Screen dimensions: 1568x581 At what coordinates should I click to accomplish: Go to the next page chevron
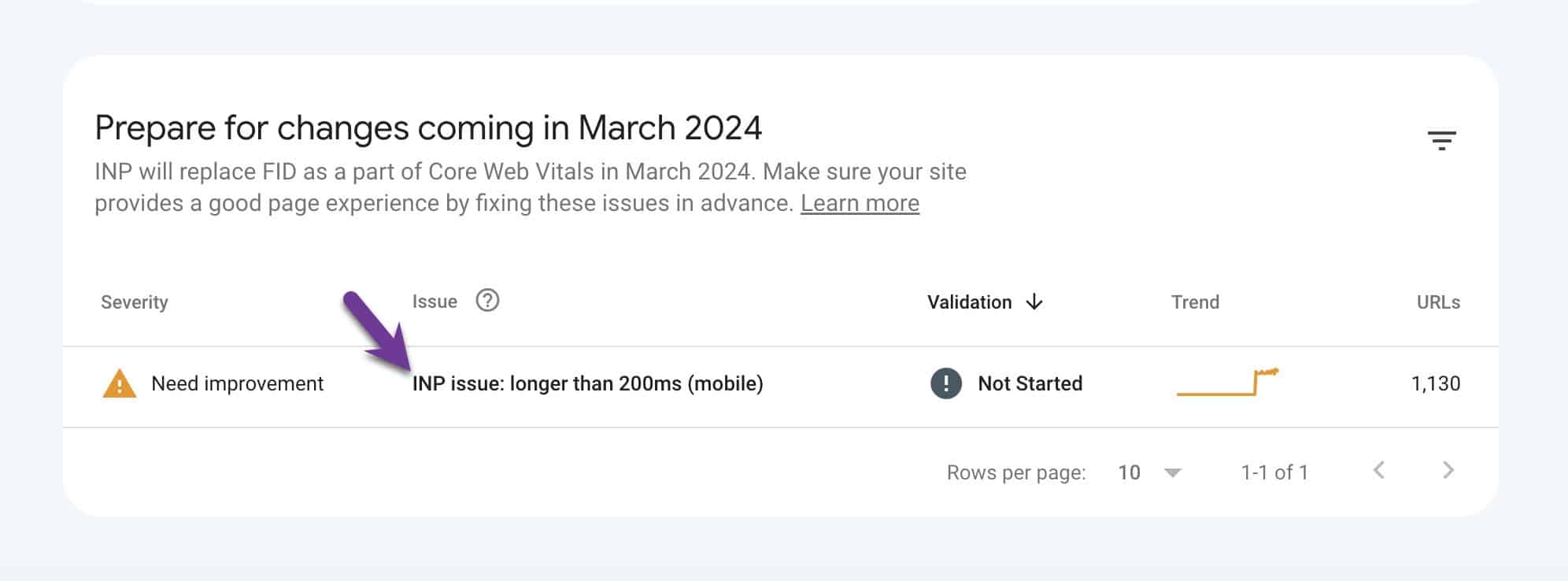[1448, 471]
